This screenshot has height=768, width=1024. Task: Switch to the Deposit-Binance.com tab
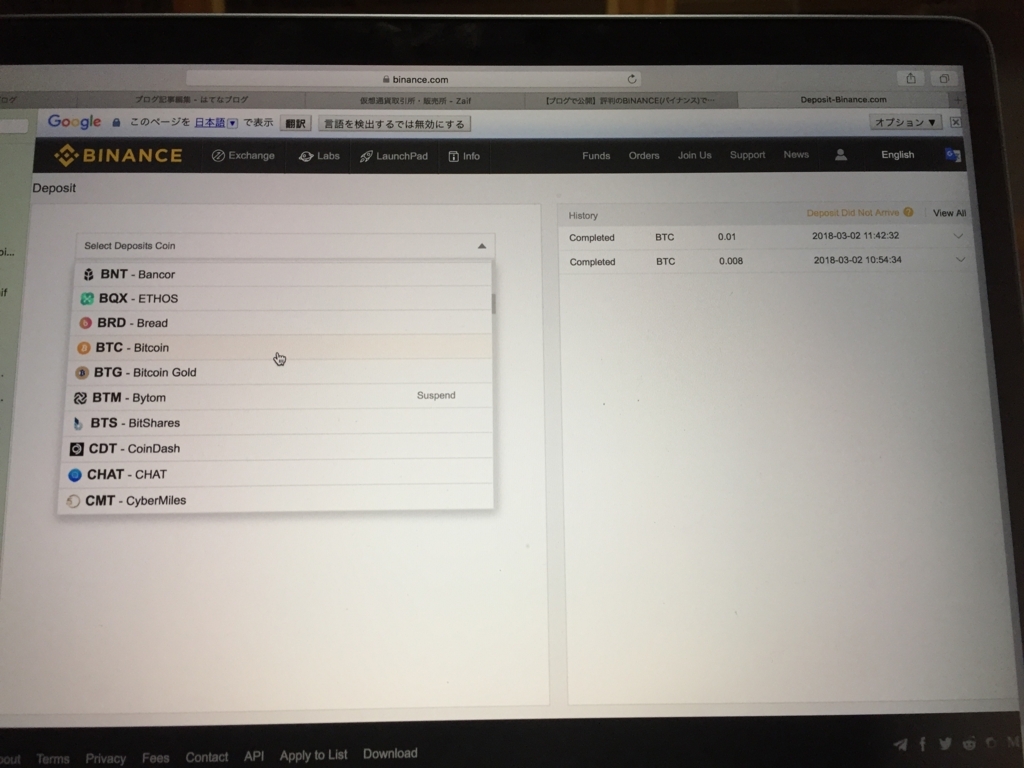tap(843, 99)
